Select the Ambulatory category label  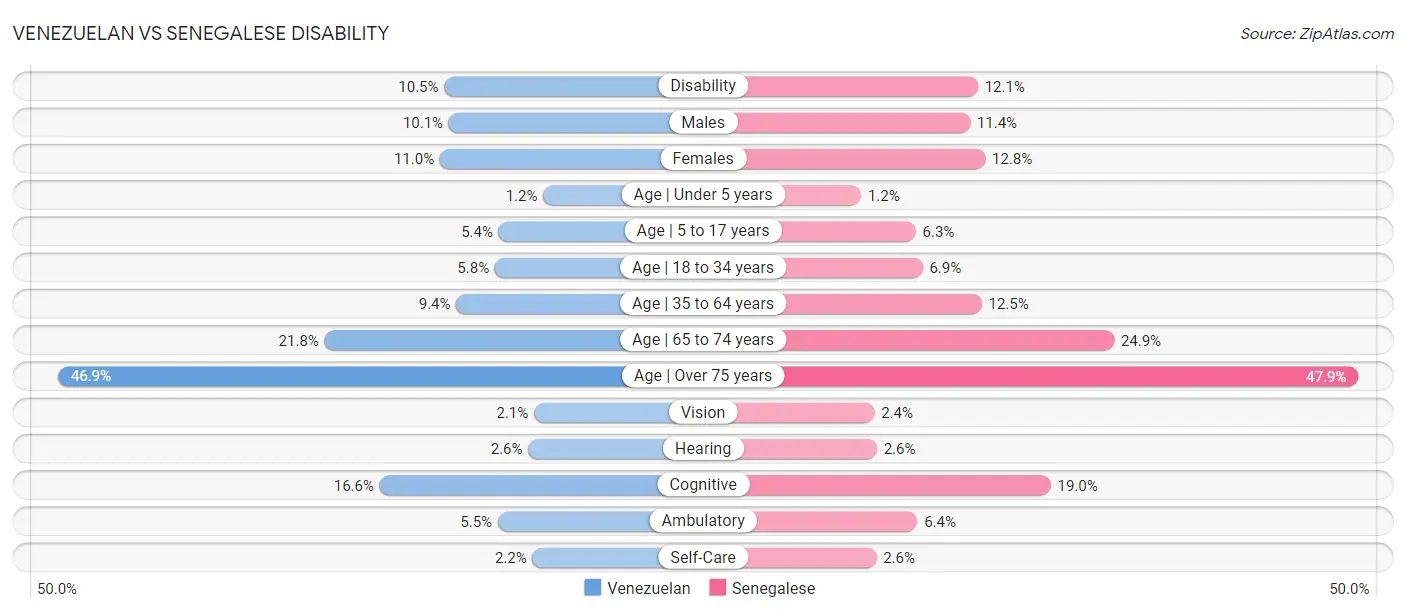pyautogui.click(x=703, y=521)
